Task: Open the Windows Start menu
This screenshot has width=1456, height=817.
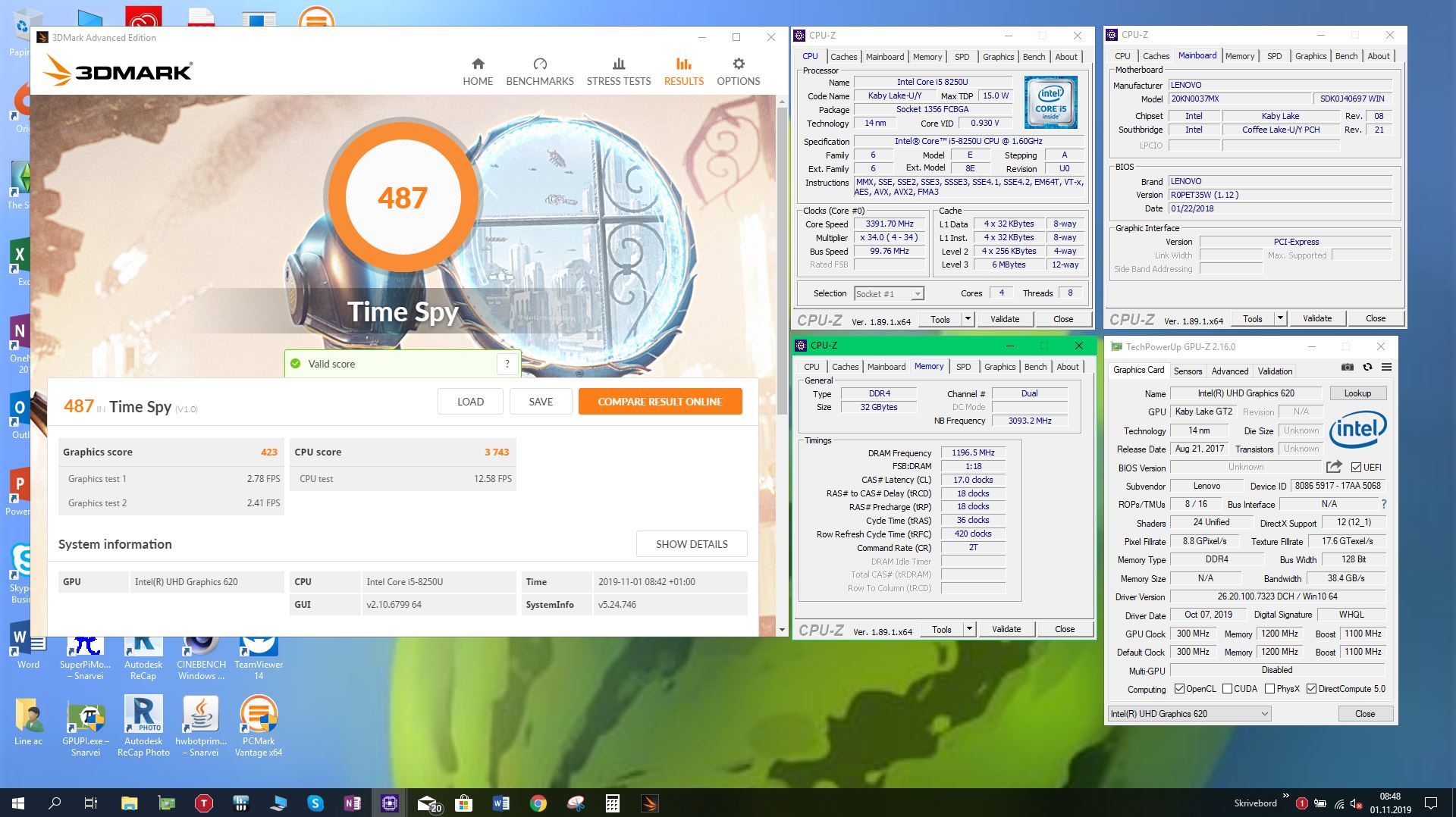Action: coord(18,803)
